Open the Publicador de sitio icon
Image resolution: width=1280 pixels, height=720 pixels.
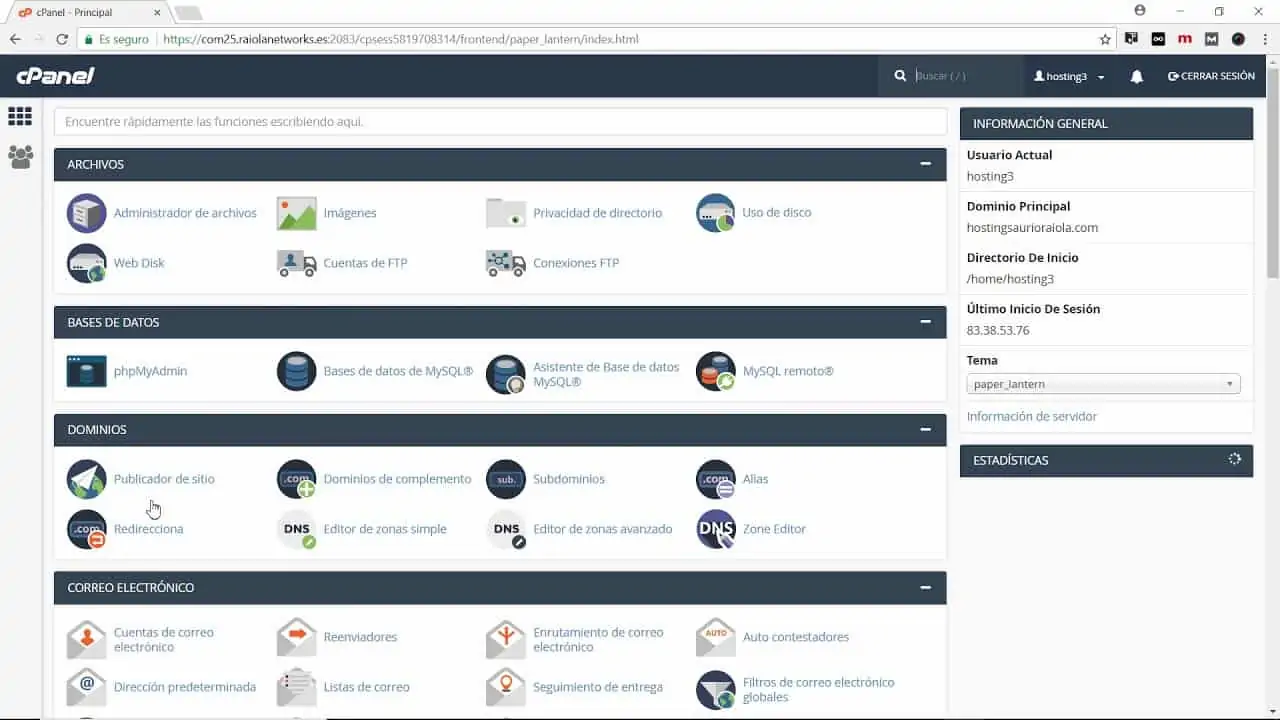pos(86,479)
